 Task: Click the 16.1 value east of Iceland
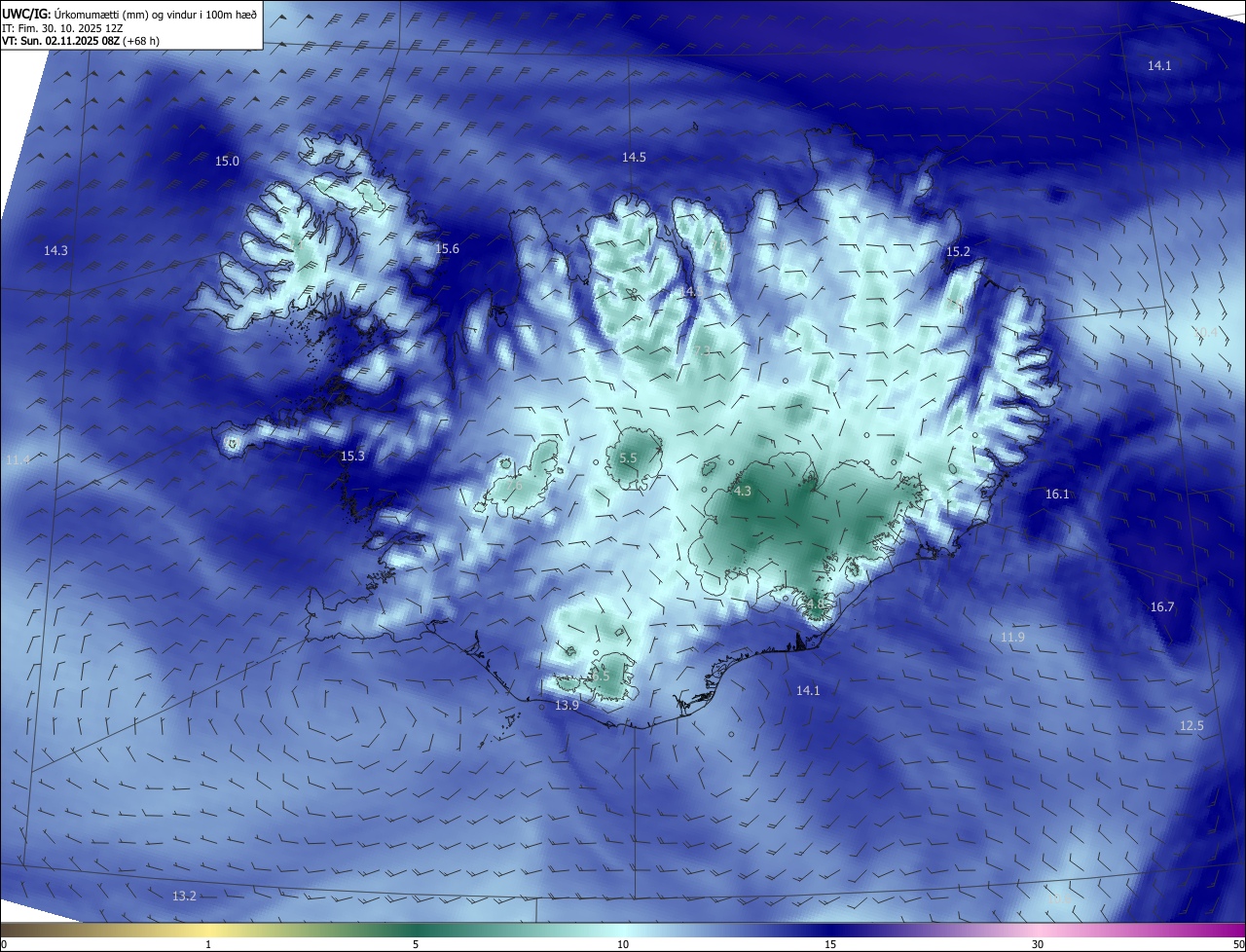pyautogui.click(x=1057, y=494)
